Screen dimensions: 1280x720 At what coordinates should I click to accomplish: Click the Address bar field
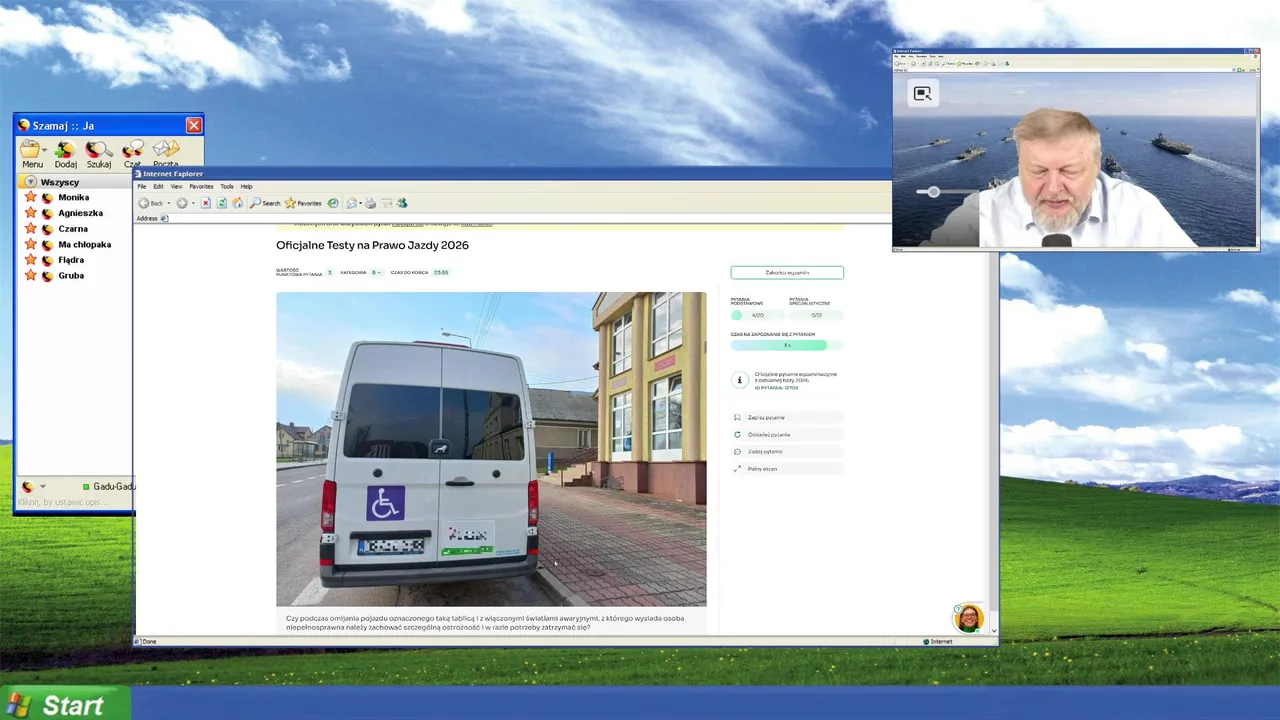pyautogui.click(x=525, y=218)
